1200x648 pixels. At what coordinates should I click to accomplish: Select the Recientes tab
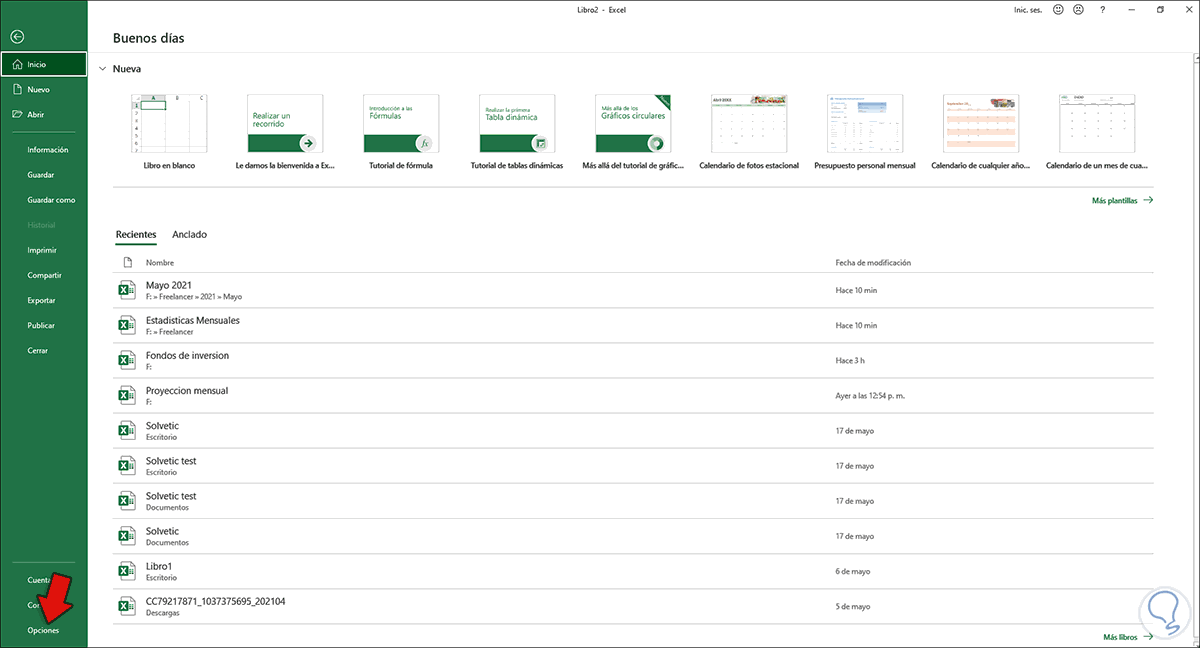pos(136,234)
